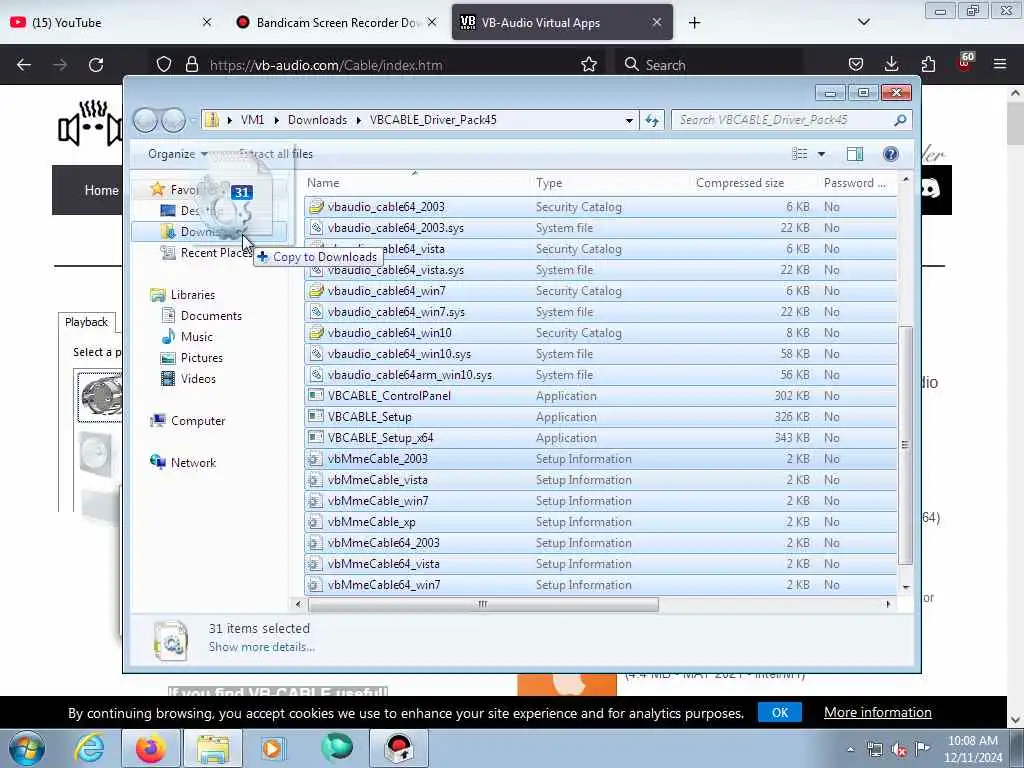Change view with the view icon
Viewport: 1024px width, 768px height.
tap(800, 154)
